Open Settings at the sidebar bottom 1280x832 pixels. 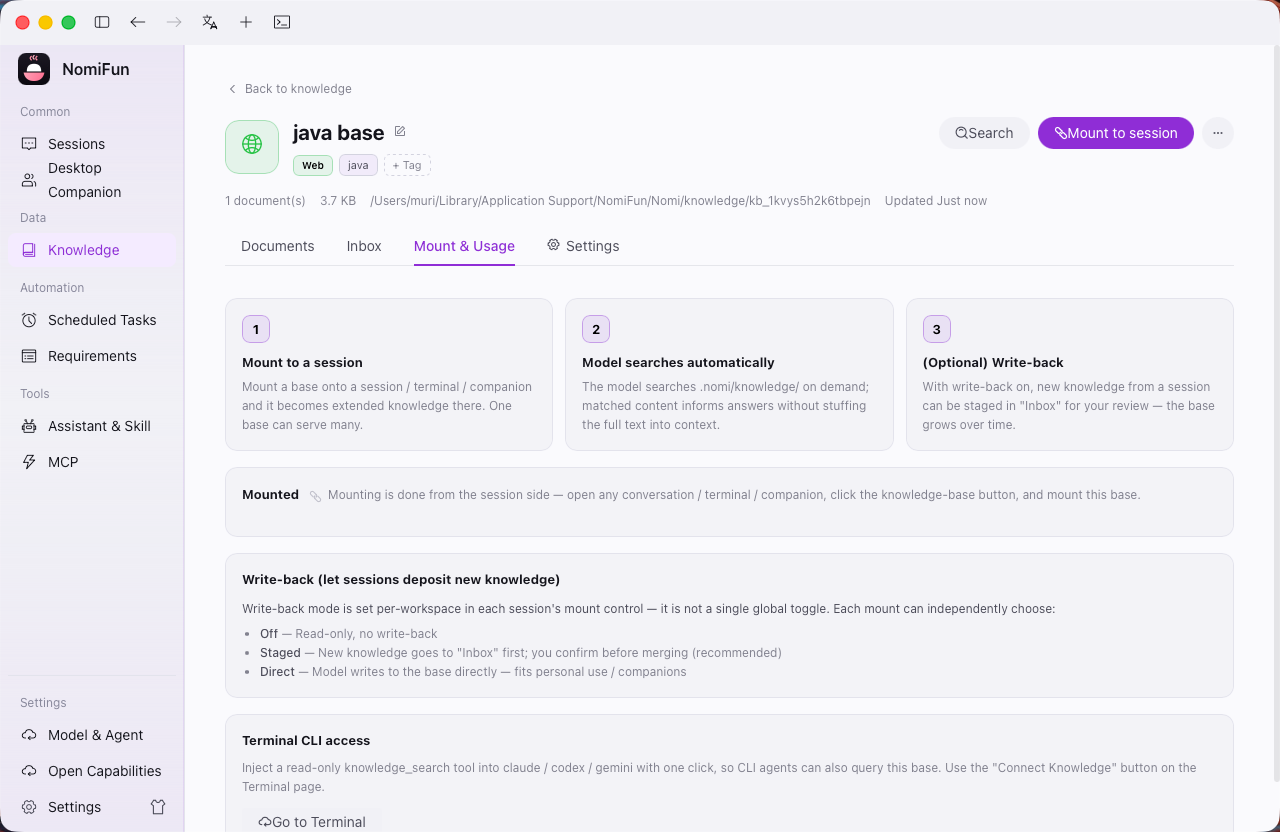click(x=74, y=807)
